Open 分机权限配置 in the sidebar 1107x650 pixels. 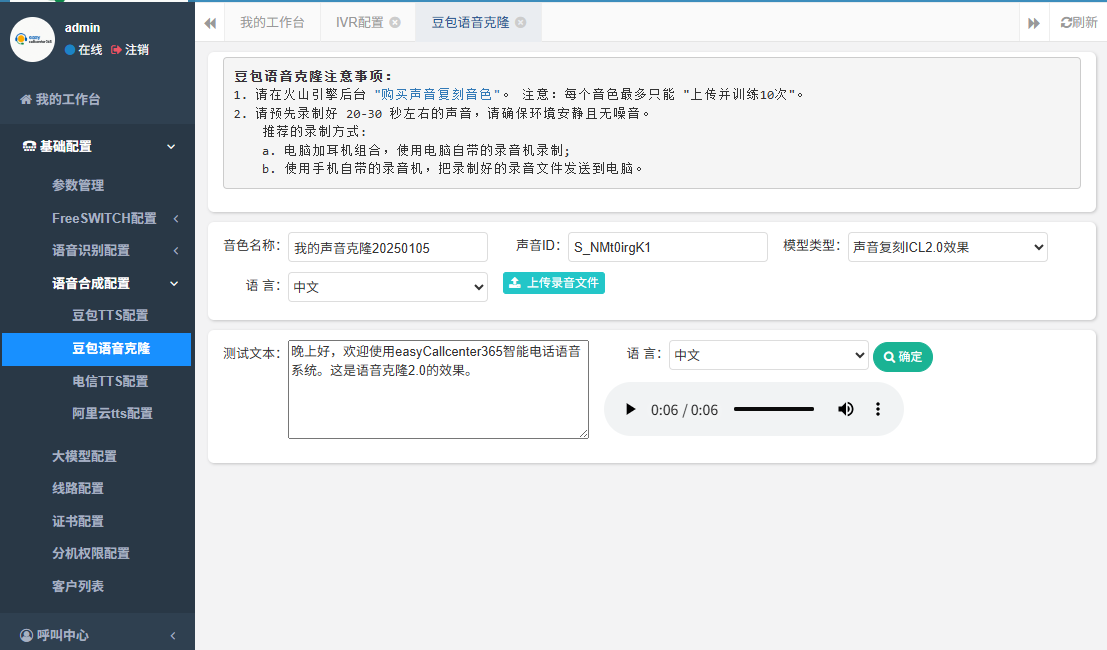click(x=90, y=553)
